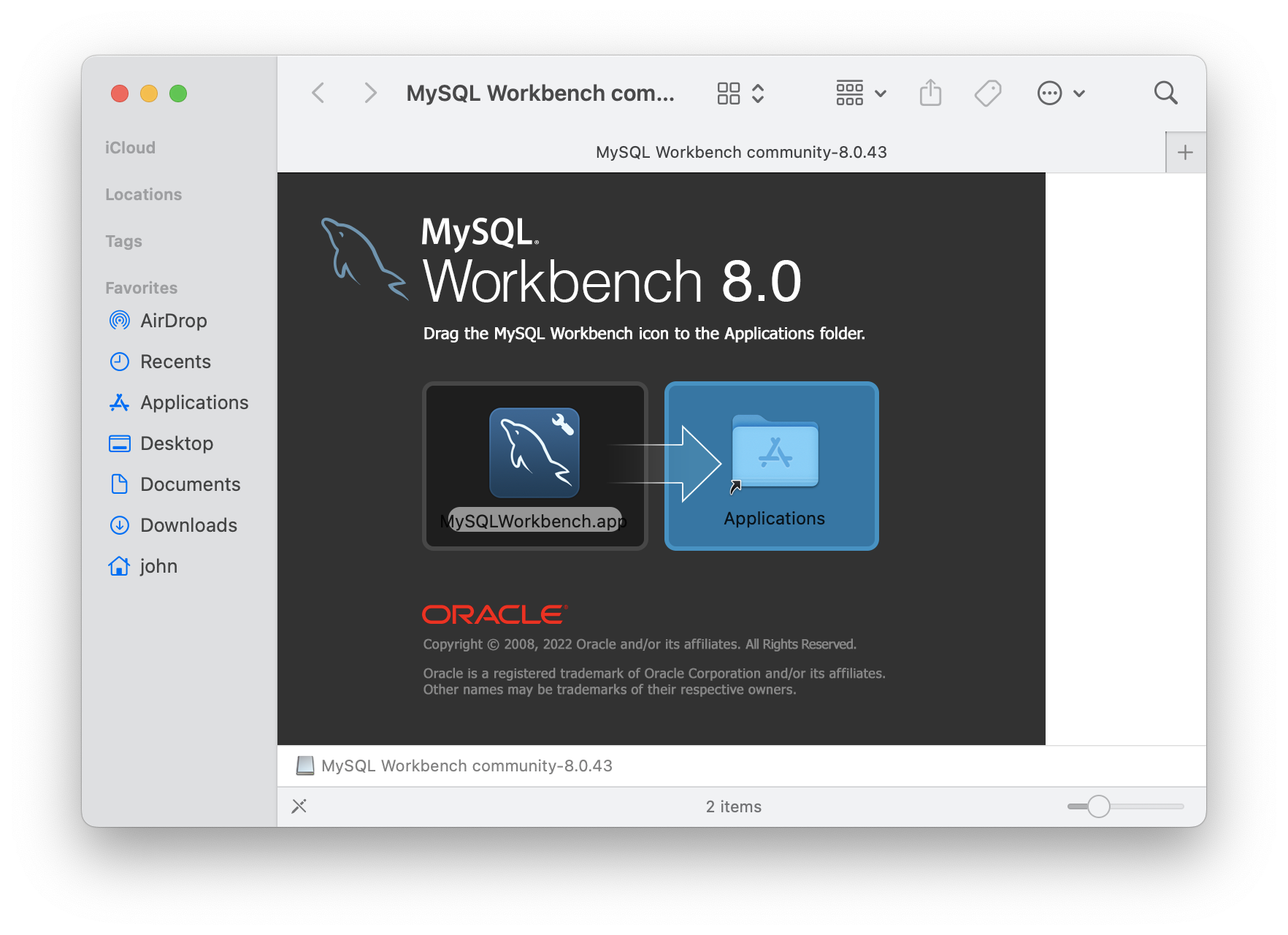Minimize the window with yellow button
The image size is (1288, 935).
(149, 93)
